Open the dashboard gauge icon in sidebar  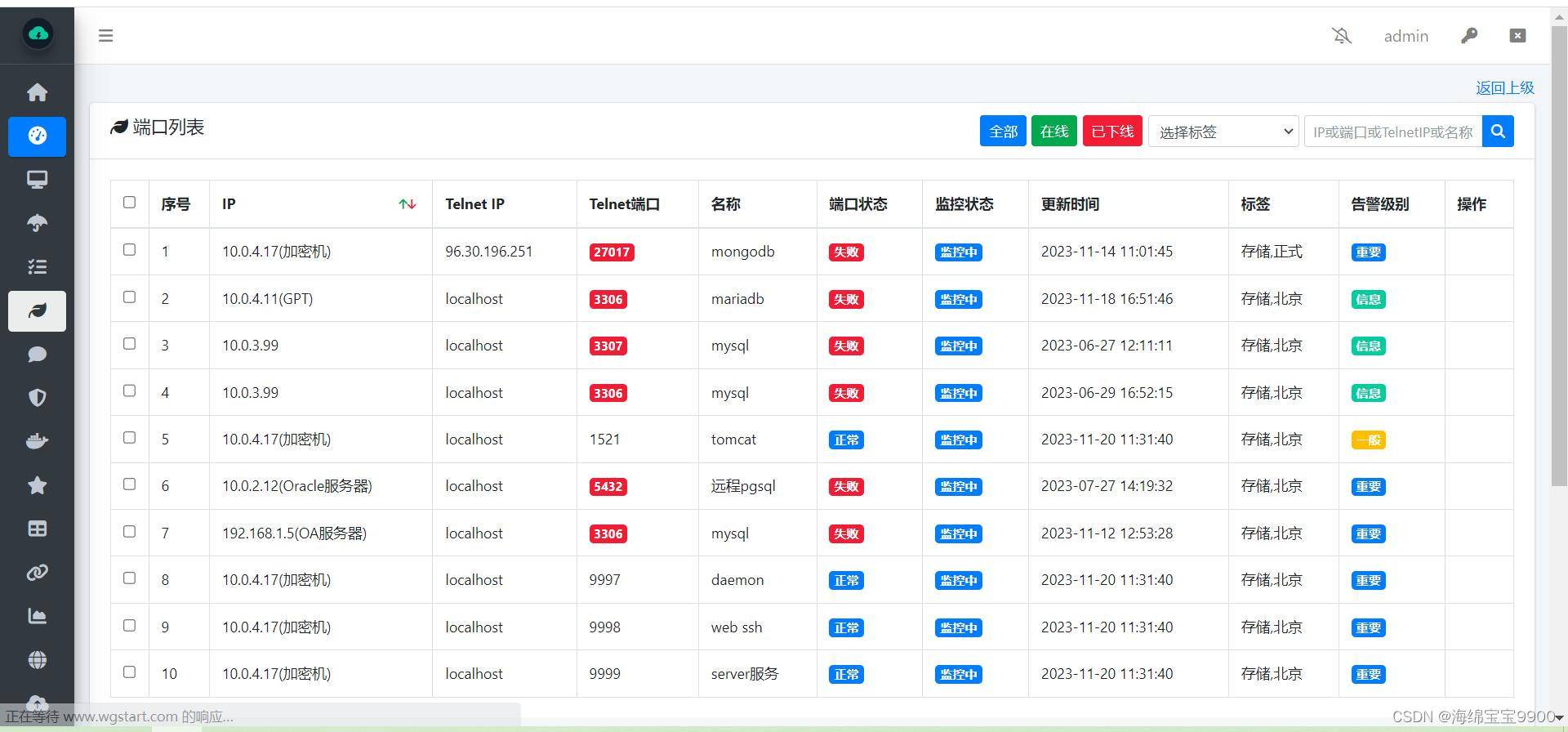pos(37,136)
